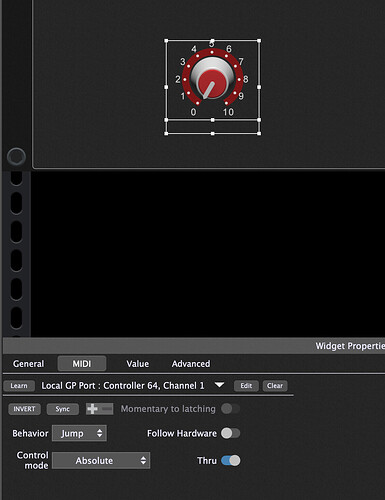This screenshot has height=500, width=385.
Task: Disable the Thru toggle
Action: [x=230, y=460]
